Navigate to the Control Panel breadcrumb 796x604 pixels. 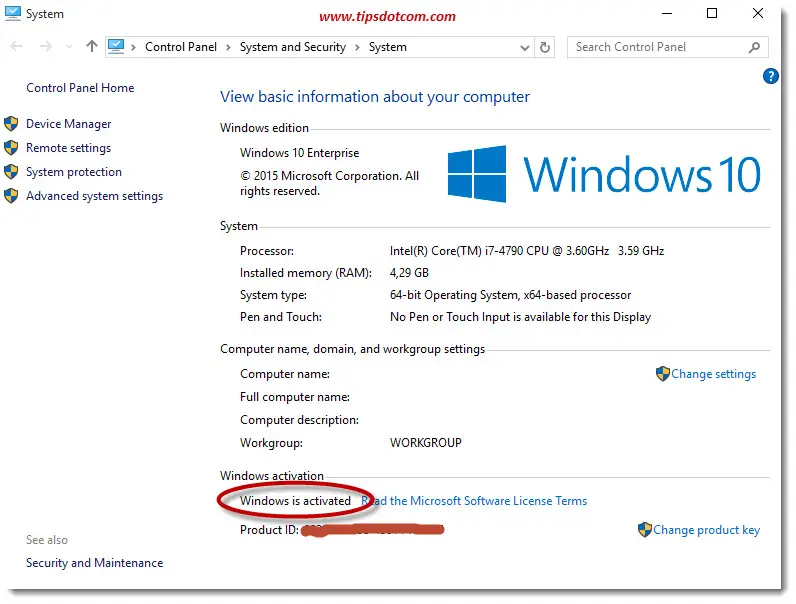tap(181, 47)
